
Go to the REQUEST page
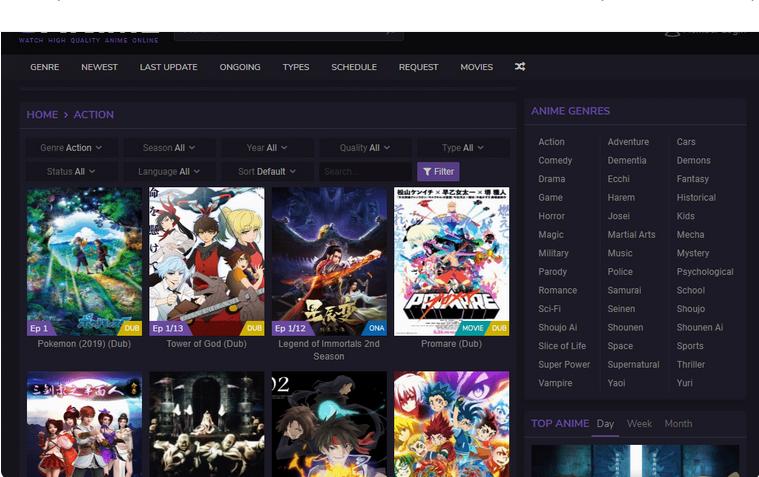coord(418,67)
